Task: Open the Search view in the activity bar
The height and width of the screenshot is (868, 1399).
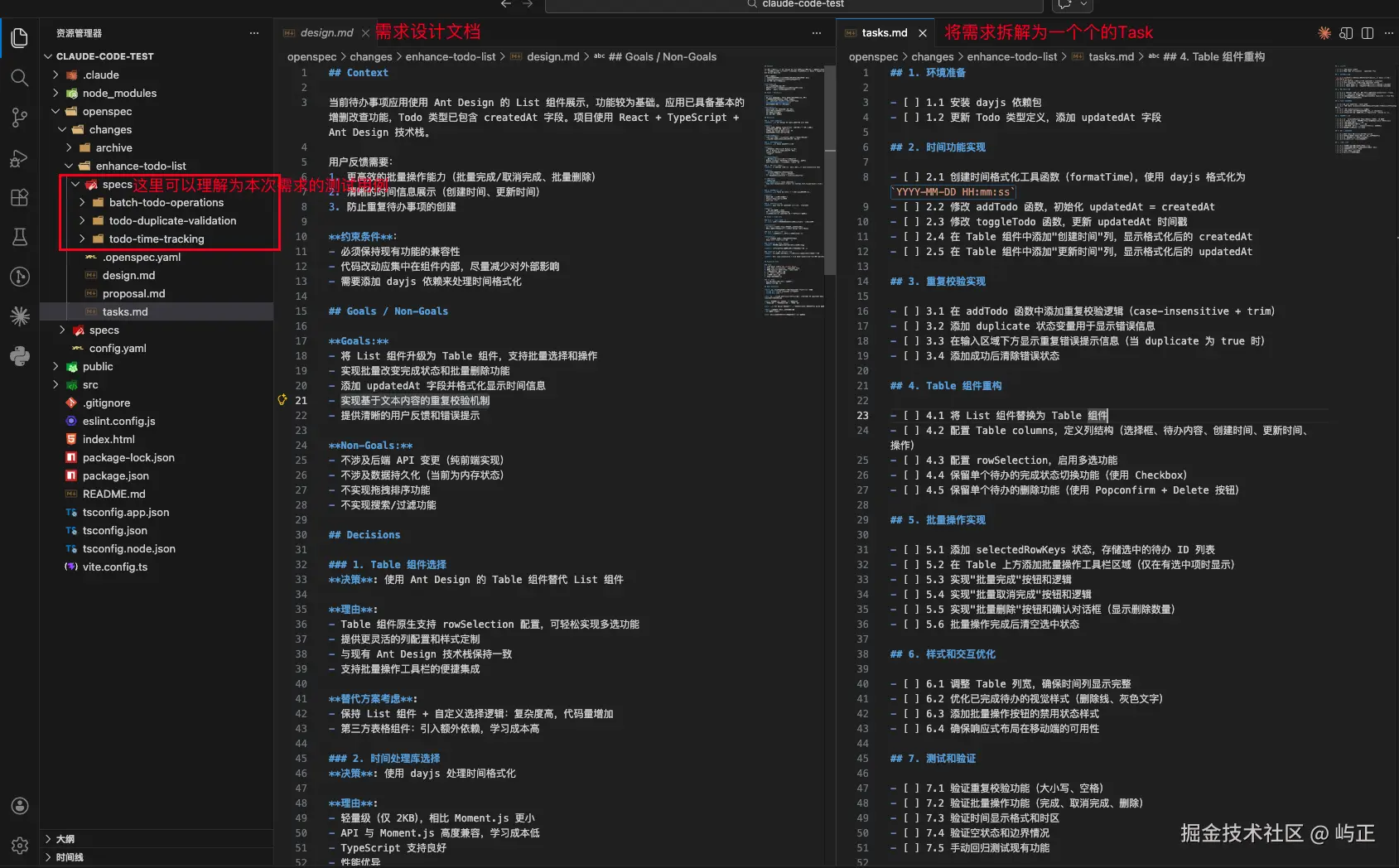Action: (20, 78)
